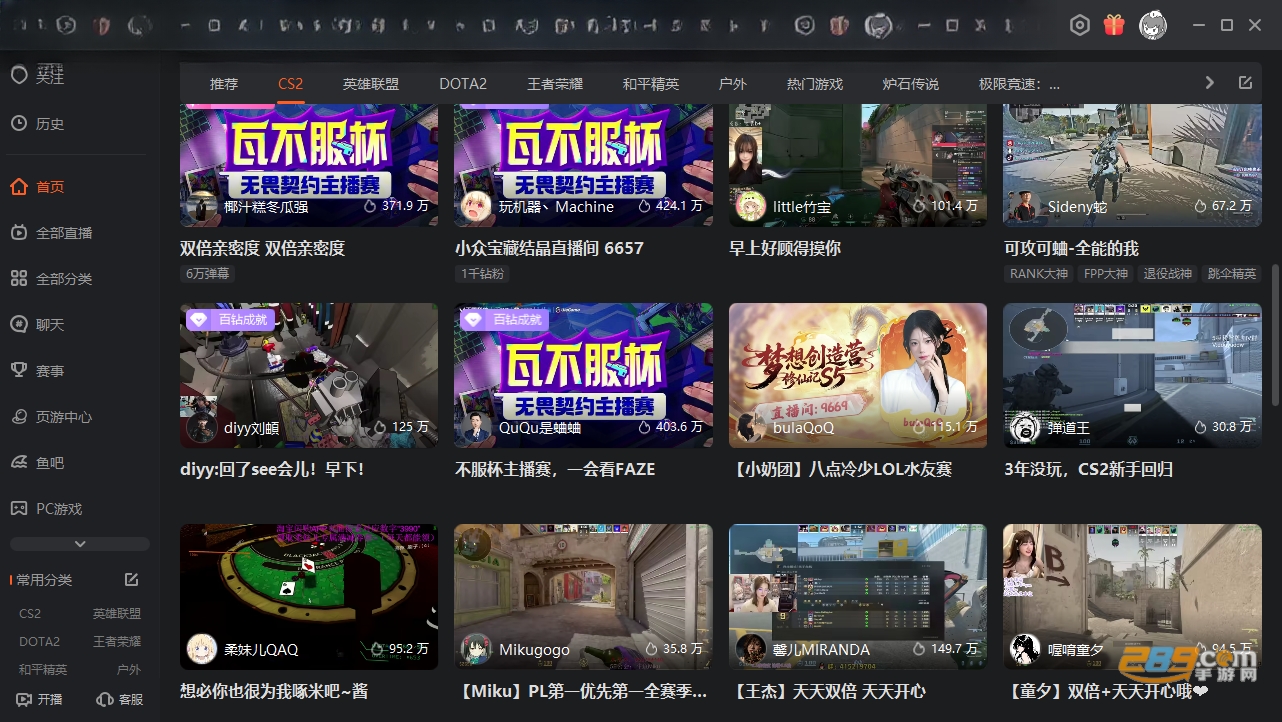Open title 想必你也很为我啄米吧~酱

274,691
